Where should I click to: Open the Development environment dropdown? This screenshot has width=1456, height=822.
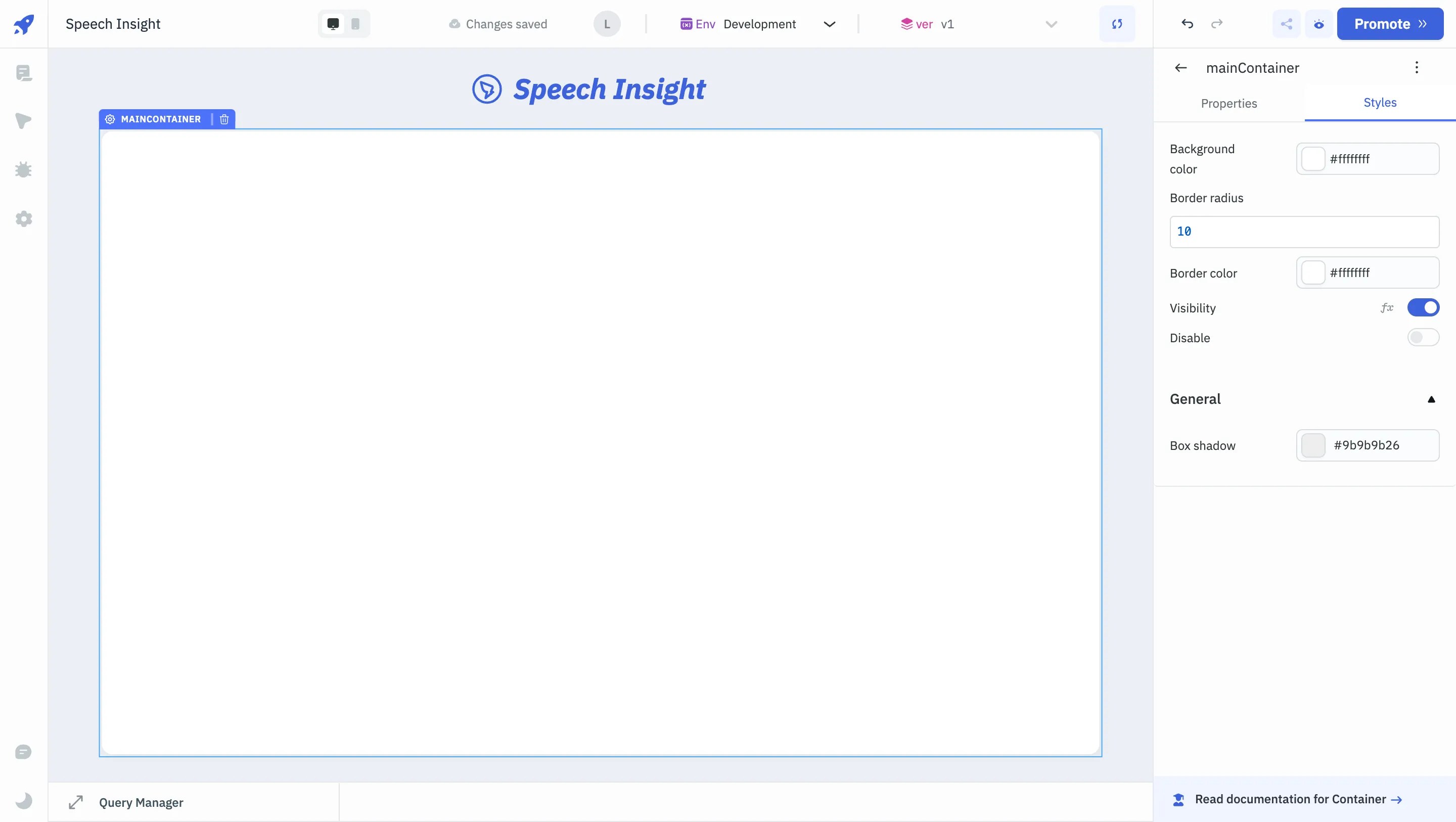(829, 24)
